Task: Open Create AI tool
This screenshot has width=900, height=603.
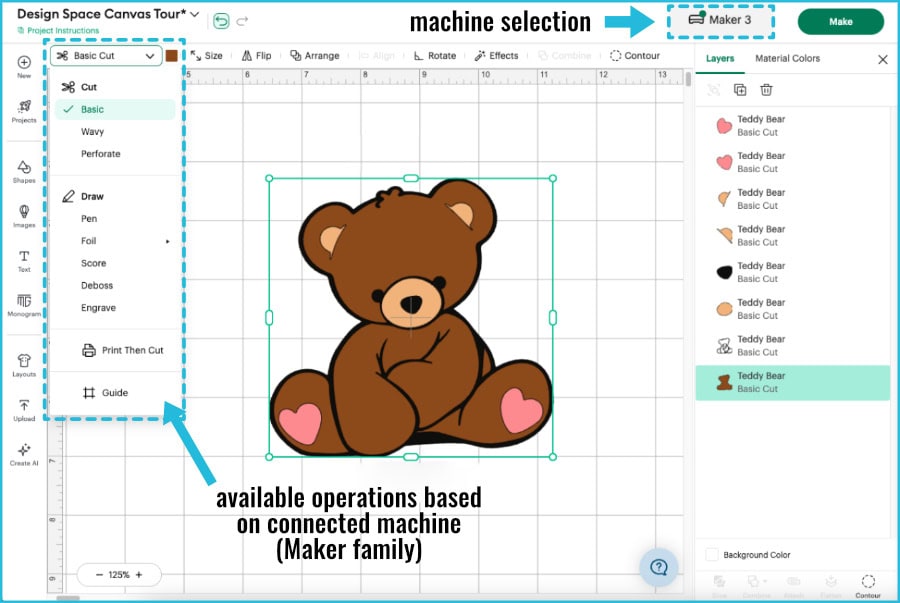Action: point(24,455)
